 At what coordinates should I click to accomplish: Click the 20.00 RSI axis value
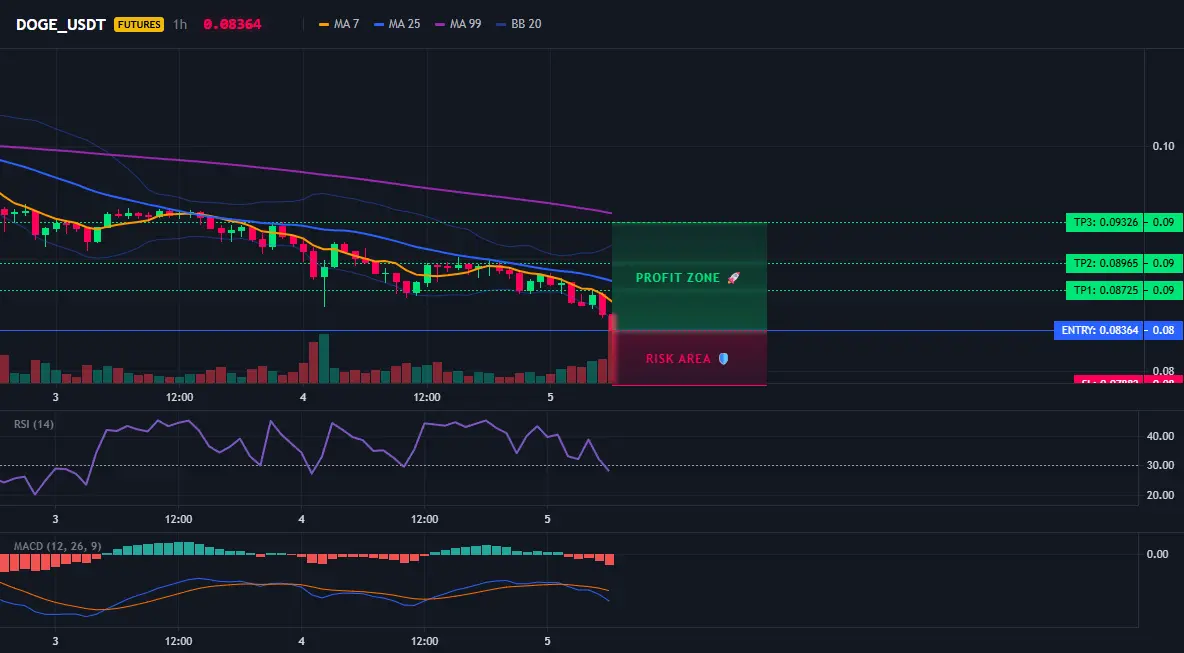(1161, 495)
